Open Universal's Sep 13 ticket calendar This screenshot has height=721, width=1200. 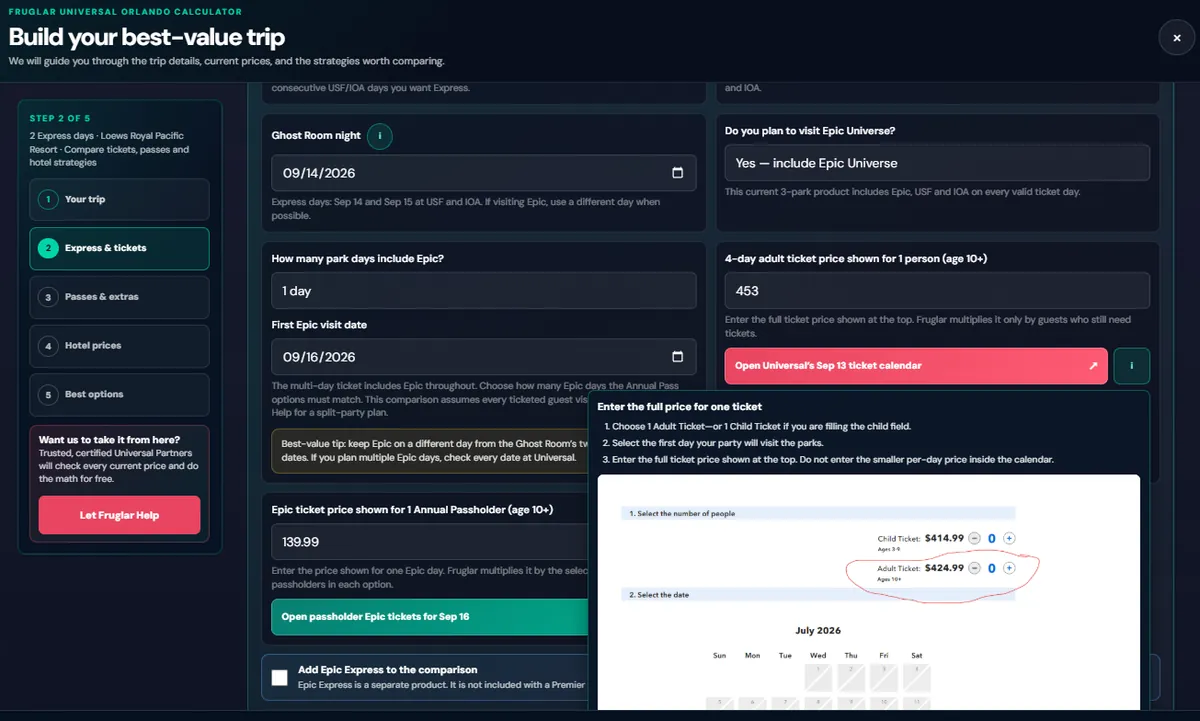(917, 366)
